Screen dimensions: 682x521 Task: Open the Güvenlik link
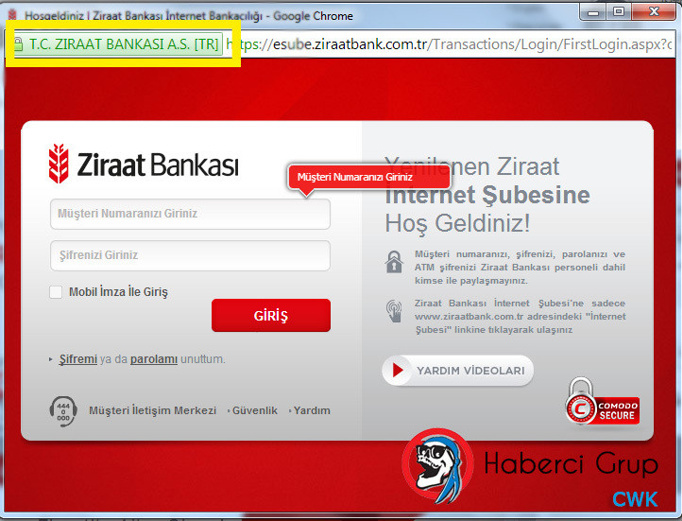[x=254, y=411]
